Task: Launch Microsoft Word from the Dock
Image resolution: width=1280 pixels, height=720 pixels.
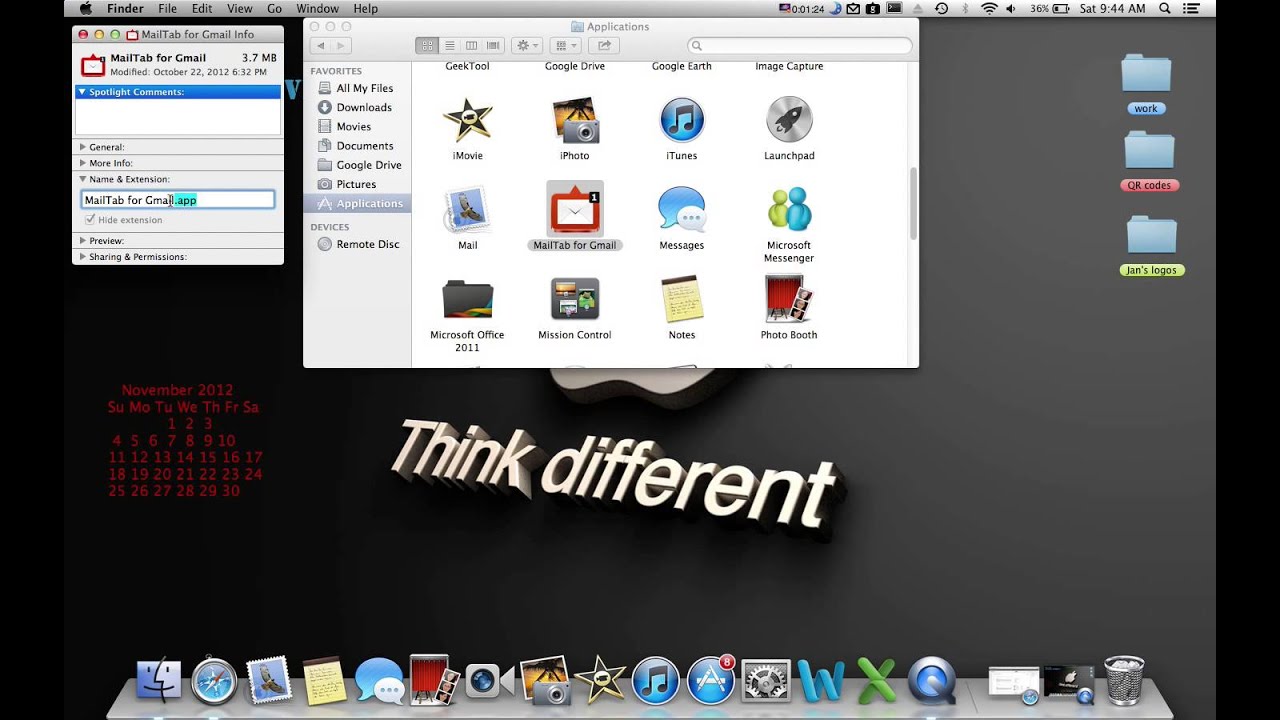Action: pyautogui.click(x=821, y=681)
